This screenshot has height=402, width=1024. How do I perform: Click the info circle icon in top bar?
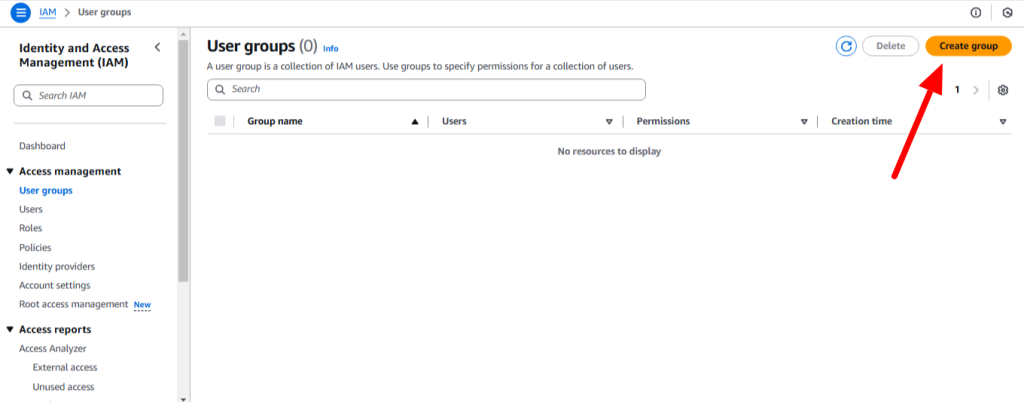coord(976,12)
